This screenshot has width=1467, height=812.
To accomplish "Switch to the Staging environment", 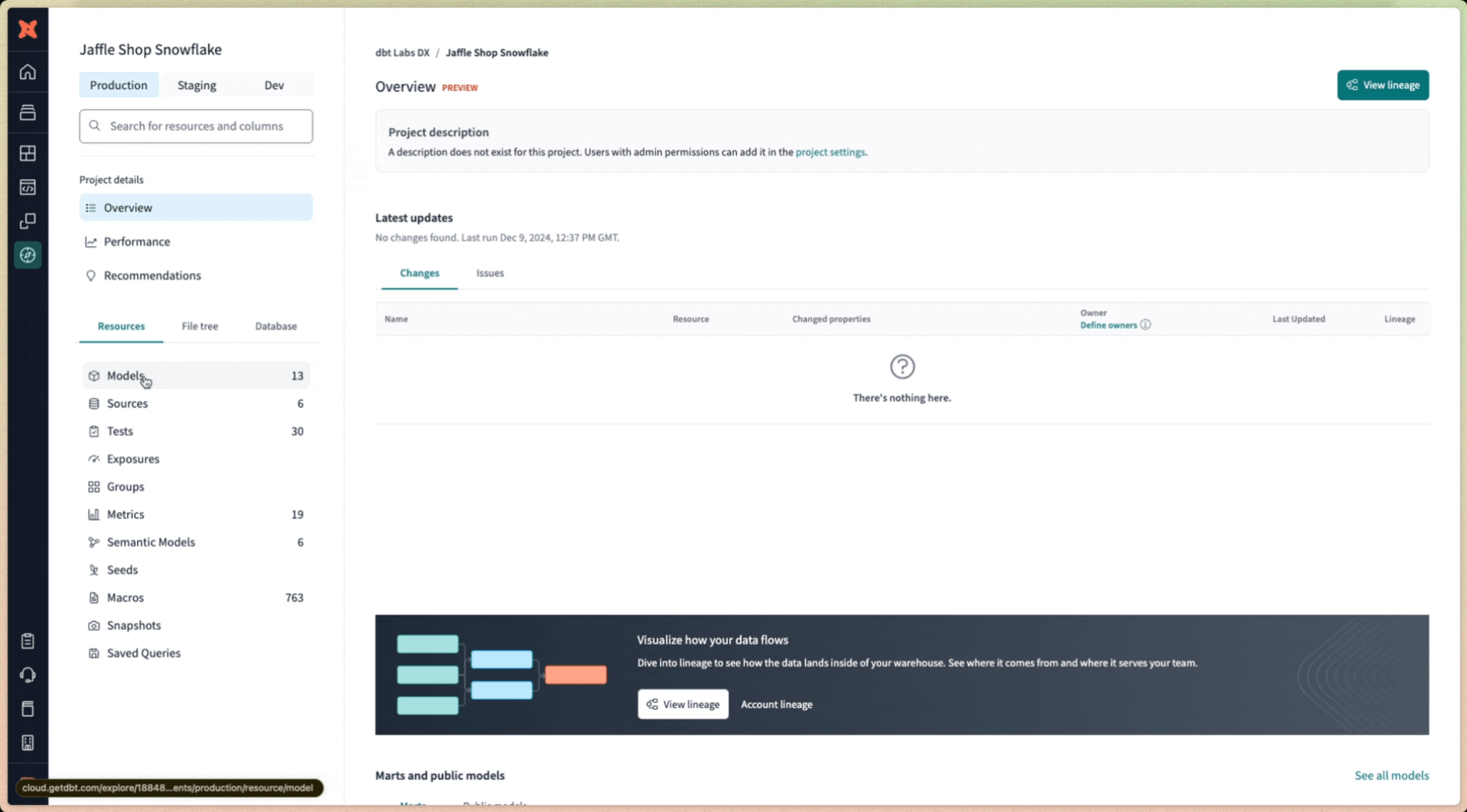I will pyautogui.click(x=196, y=85).
